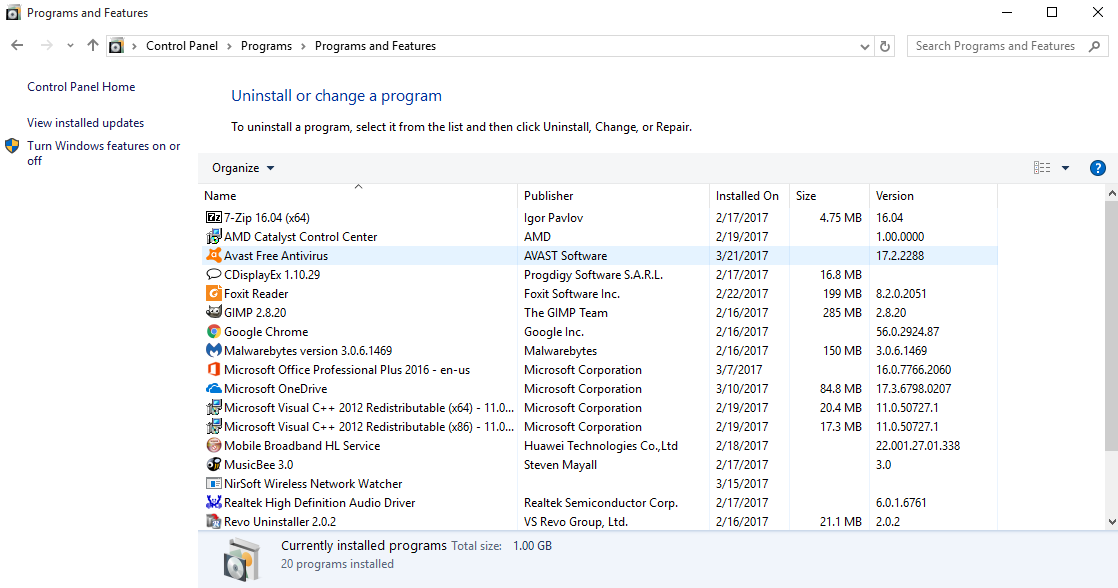
Task: Click the 7-Zip program icon
Action: point(213,218)
